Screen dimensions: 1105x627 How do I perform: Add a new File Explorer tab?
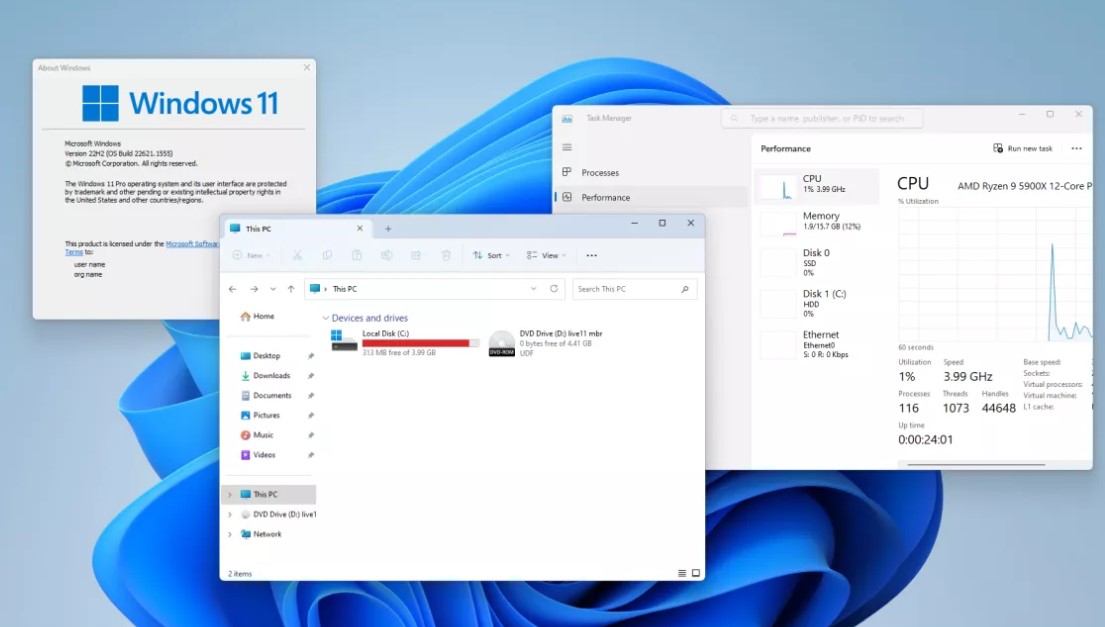tap(388, 229)
